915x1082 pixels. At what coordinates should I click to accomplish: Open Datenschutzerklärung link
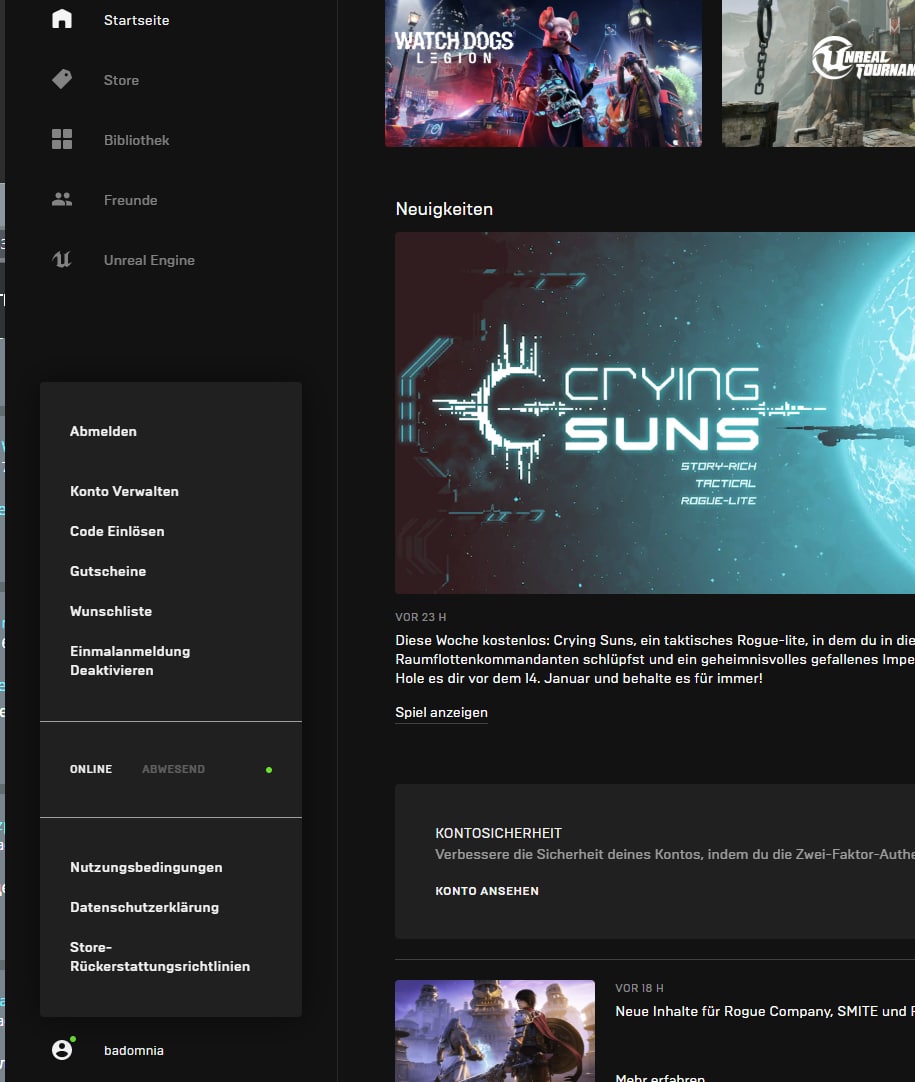tap(144, 907)
